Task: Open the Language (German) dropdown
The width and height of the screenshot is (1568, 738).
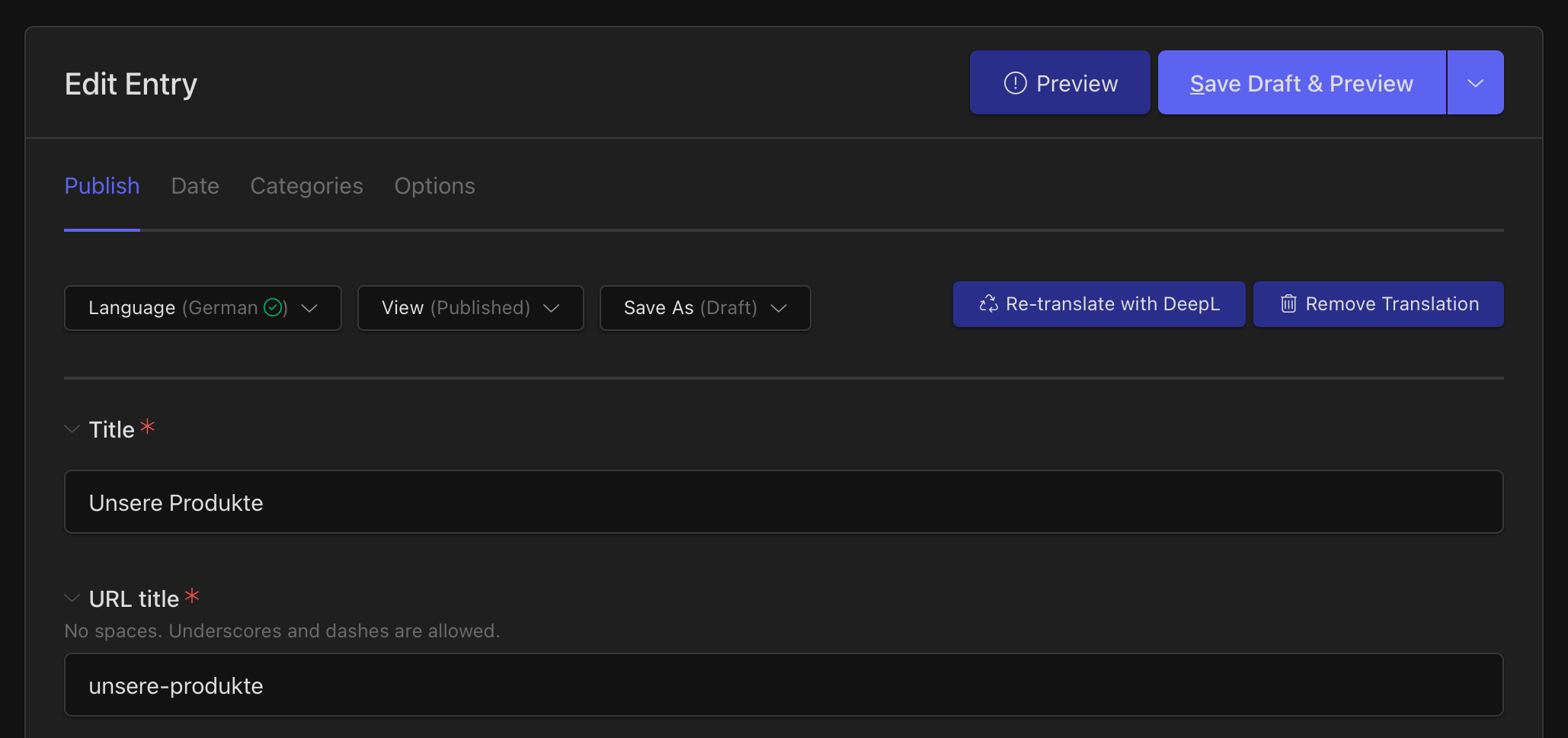Action: [x=203, y=308]
